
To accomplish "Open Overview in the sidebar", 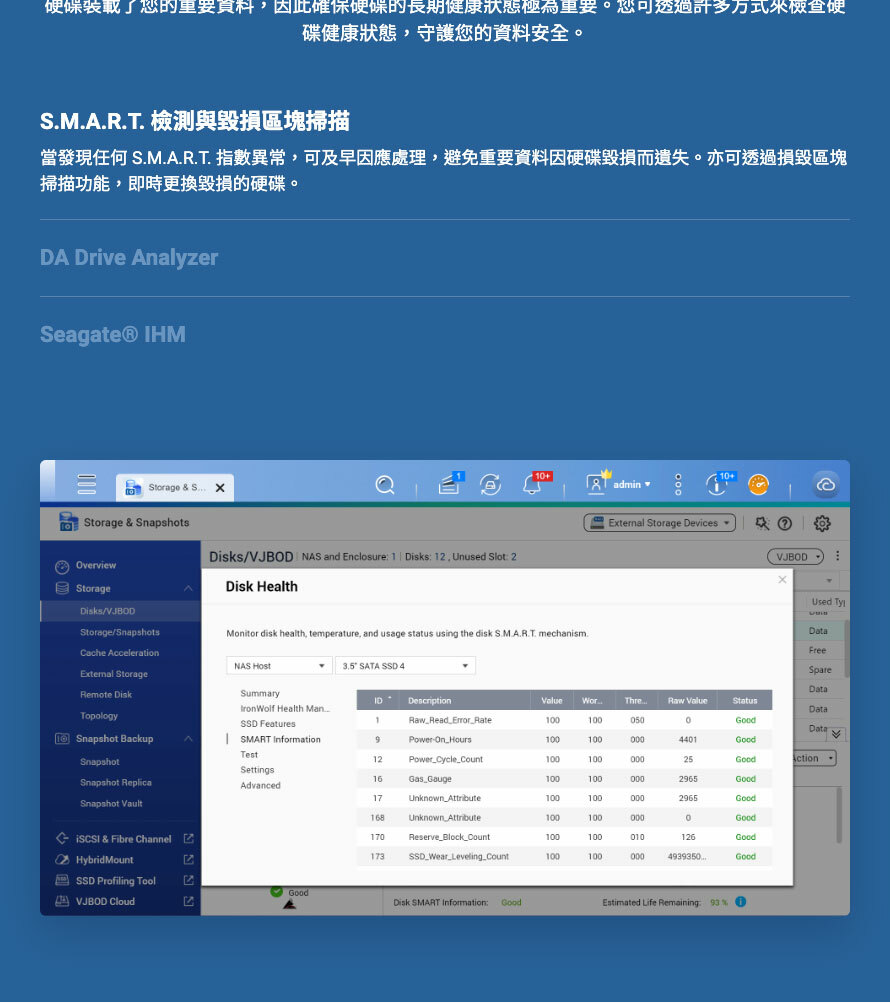I will pyautogui.click(x=95, y=565).
